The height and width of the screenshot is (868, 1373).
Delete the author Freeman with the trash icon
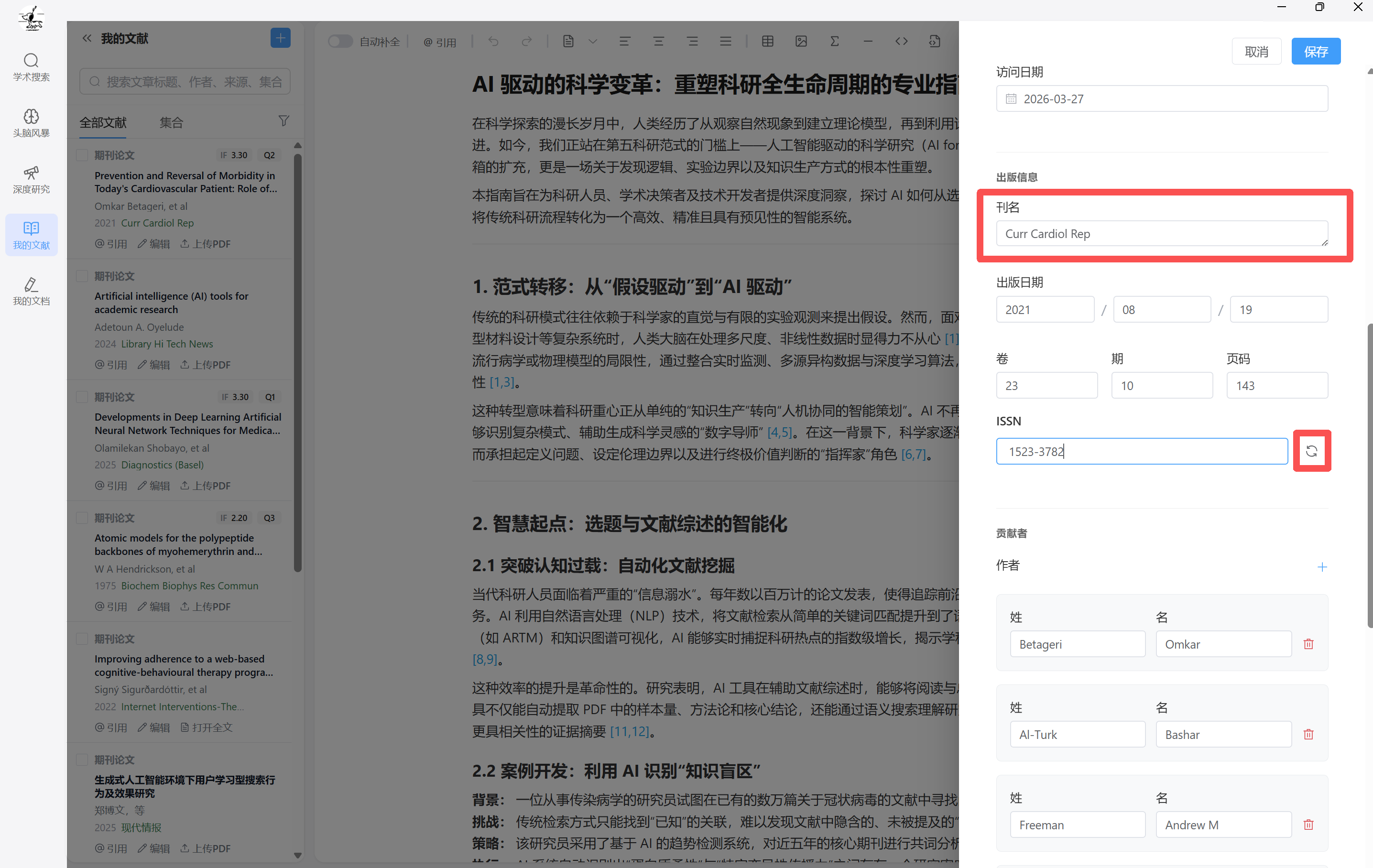[1308, 824]
